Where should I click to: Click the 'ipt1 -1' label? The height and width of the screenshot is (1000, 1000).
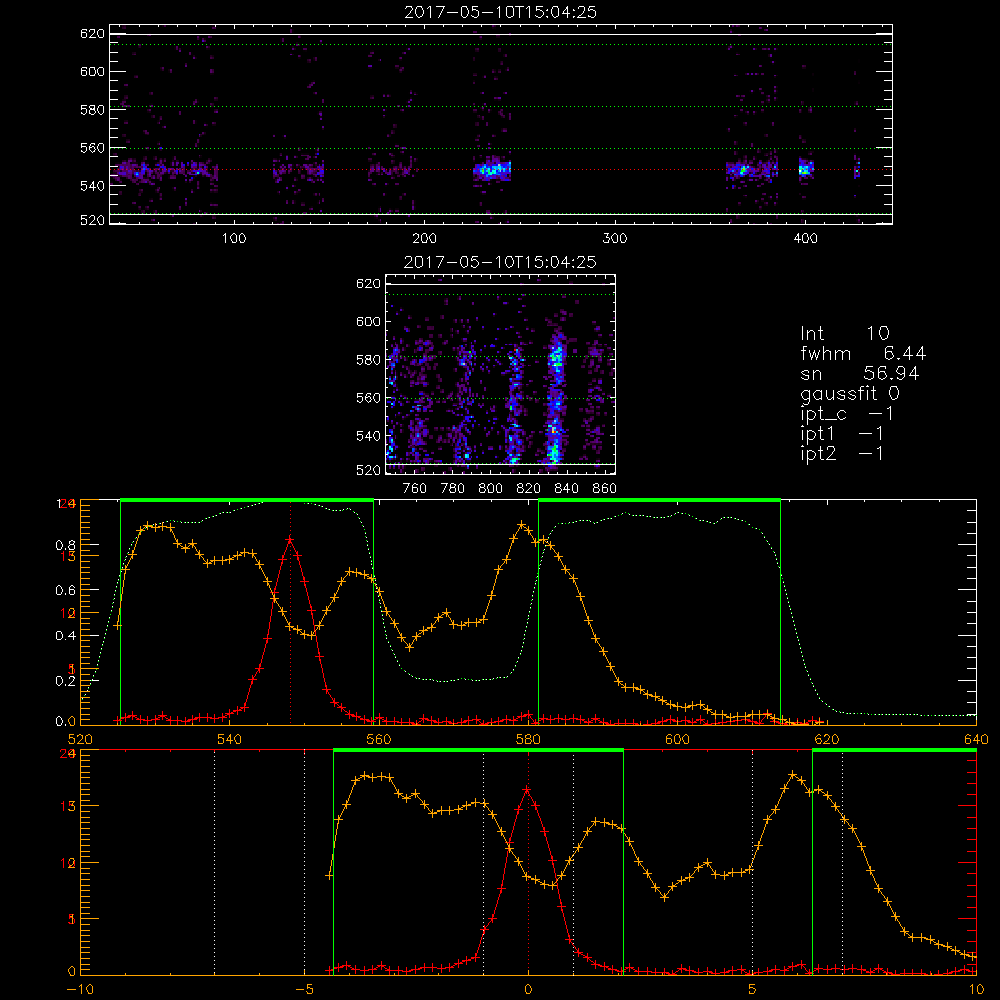click(x=842, y=434)
